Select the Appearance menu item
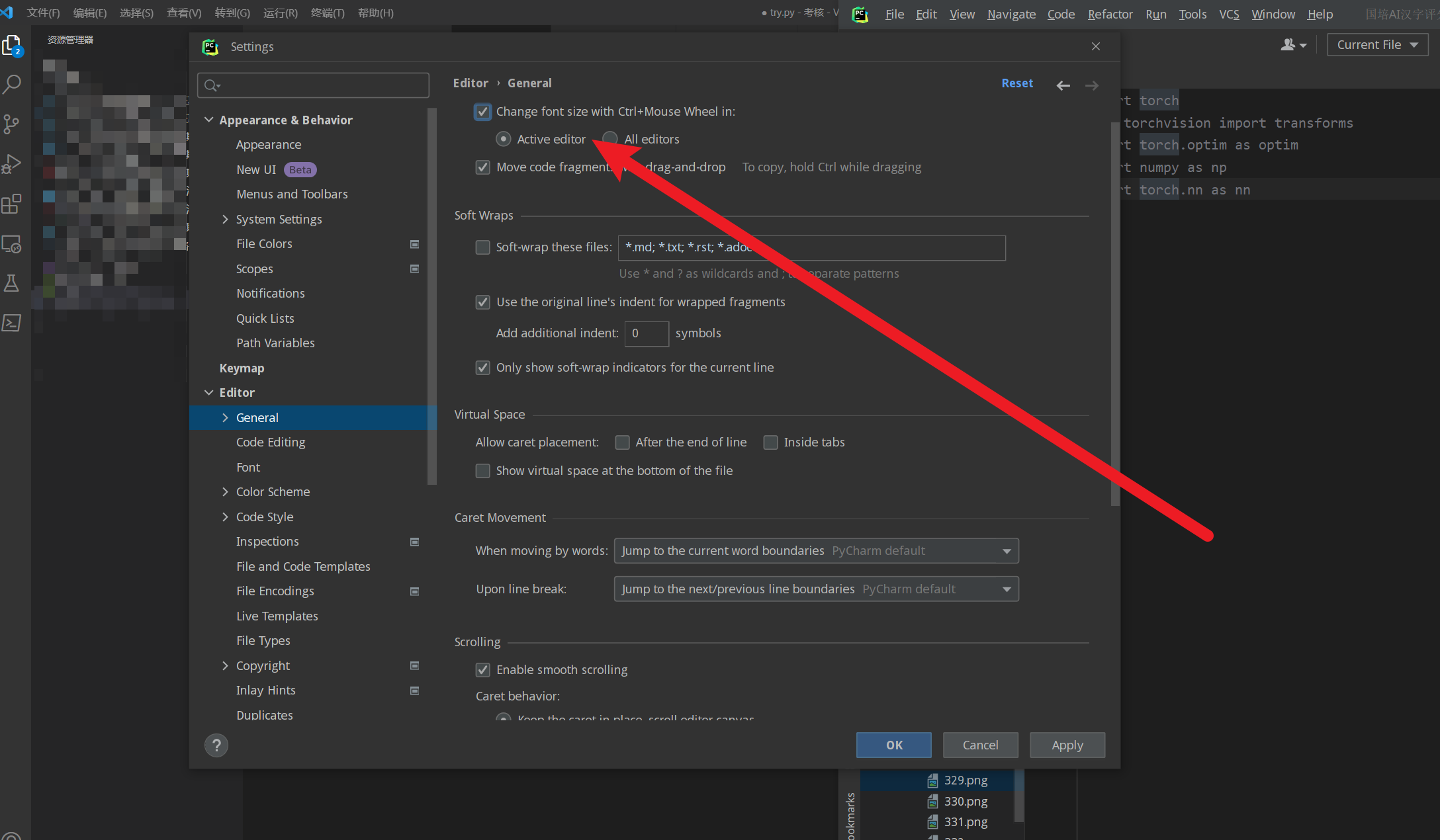 pos(268,144)
